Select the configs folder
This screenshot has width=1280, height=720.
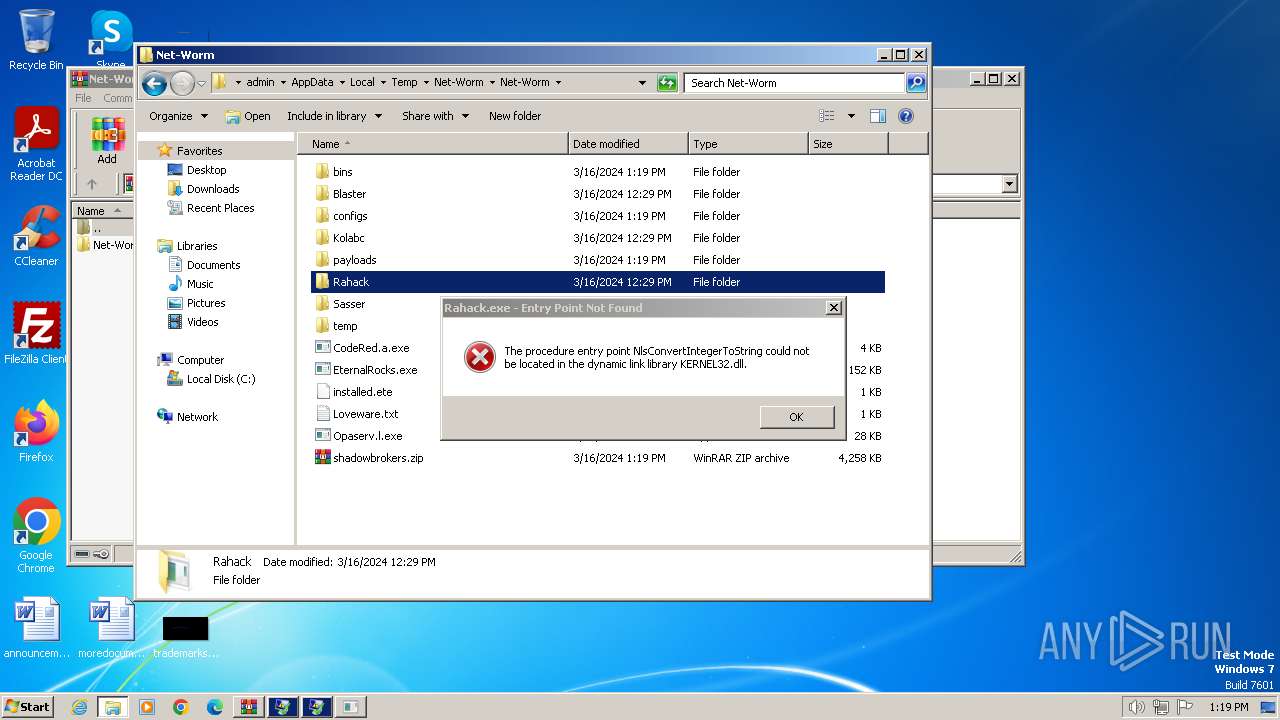(598, 216)
